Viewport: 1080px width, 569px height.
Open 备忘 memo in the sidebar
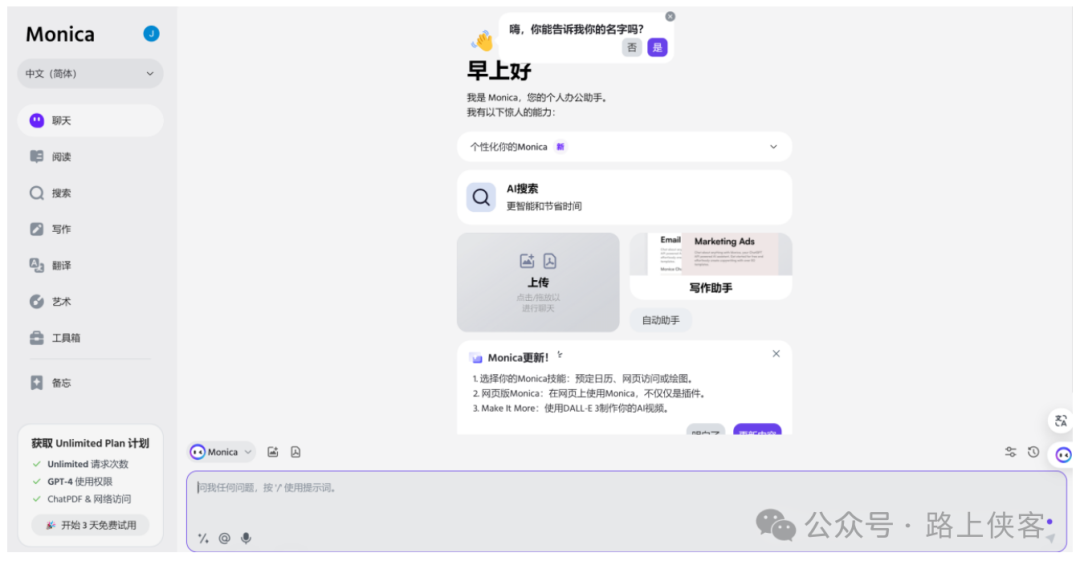click(x=90, y=383)
